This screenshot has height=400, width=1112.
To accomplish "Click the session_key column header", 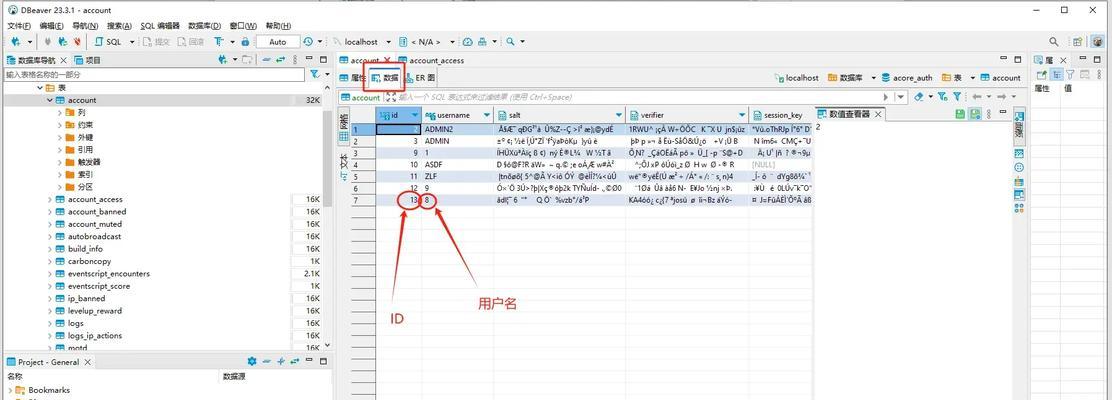I will coord(780,115).
